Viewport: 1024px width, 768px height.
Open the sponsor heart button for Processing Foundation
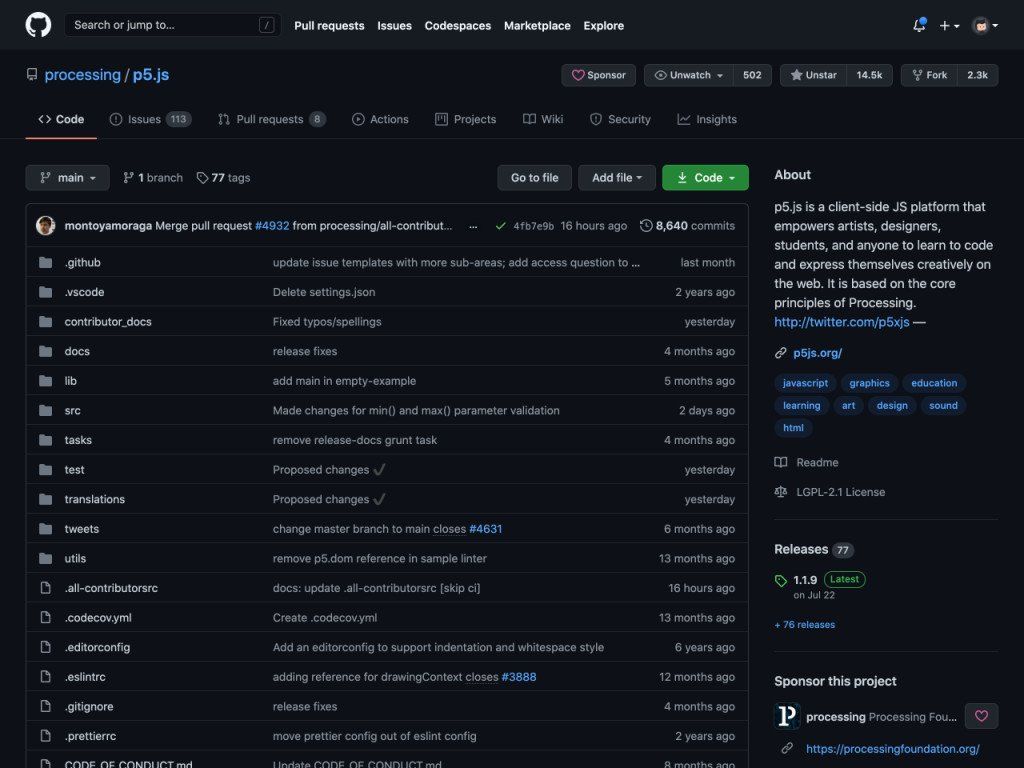981,716
